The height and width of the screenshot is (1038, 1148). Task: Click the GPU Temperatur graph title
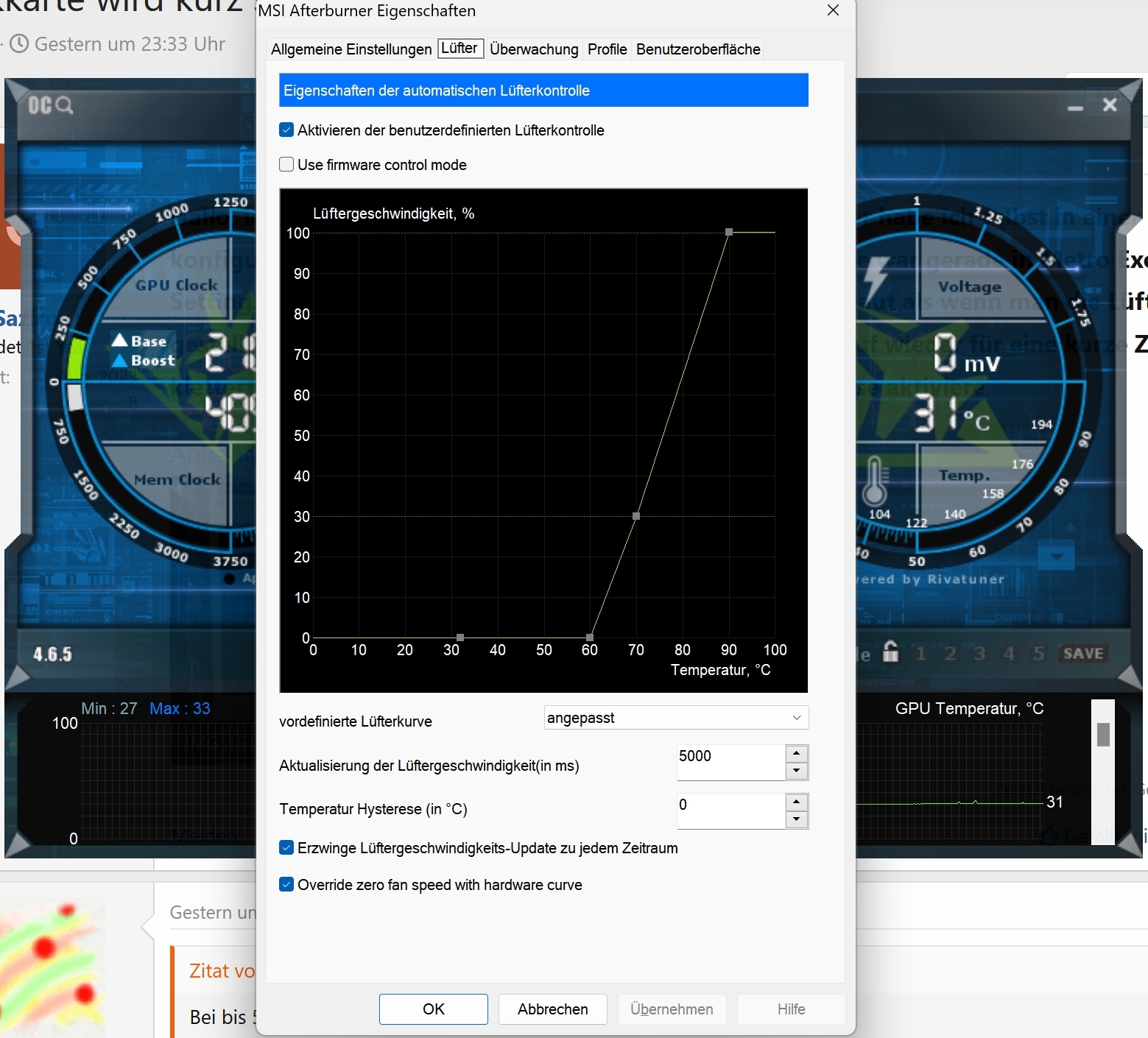pos(969,709)
